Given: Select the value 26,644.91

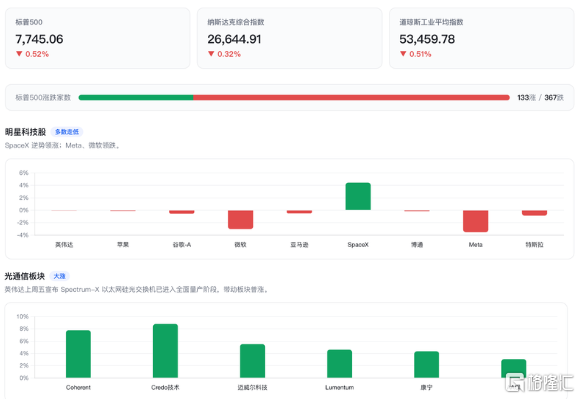Looking at the screenshot, I should pyautogui.click(x=234, y=39).
